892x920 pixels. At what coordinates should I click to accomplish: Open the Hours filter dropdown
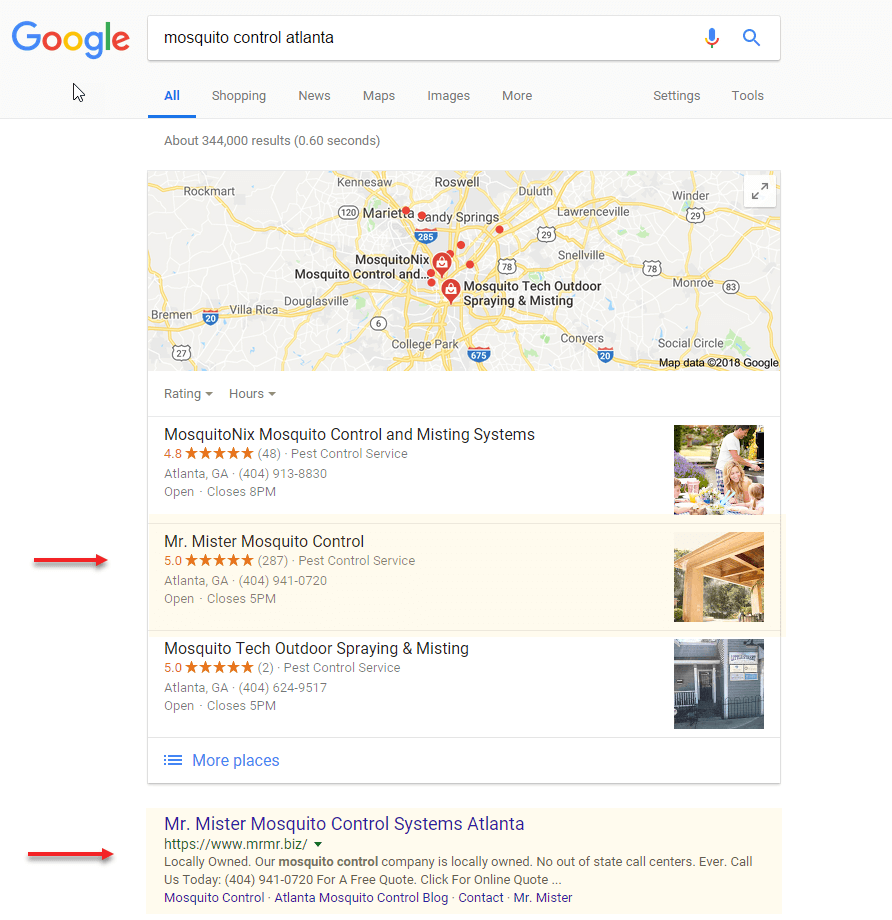(x=252, y=394)
